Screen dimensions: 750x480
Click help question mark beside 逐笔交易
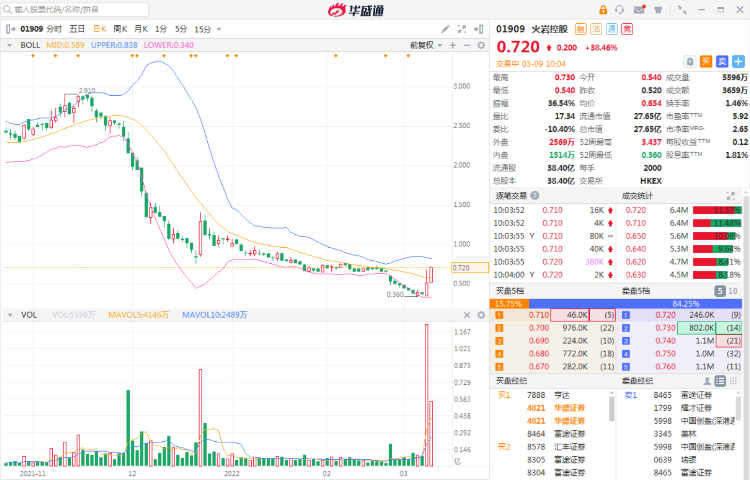pyautogui.click(x=535, y=196)
